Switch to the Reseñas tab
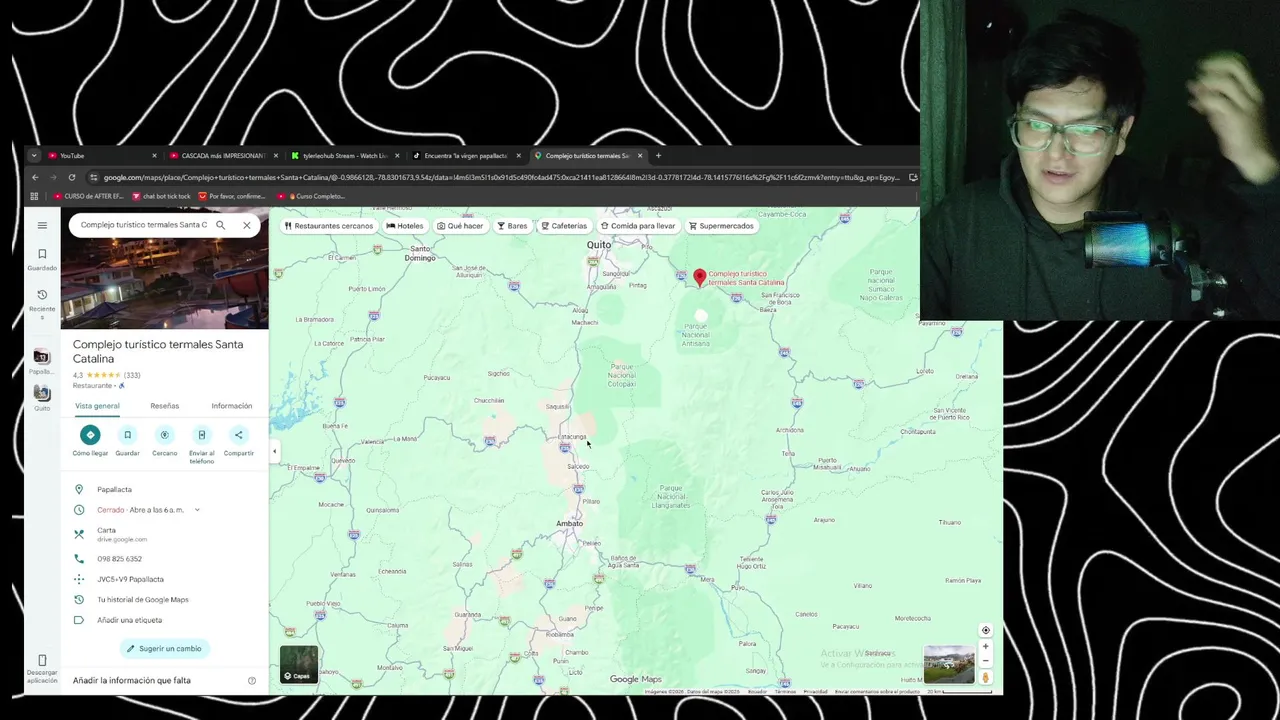 pos(164,406)
